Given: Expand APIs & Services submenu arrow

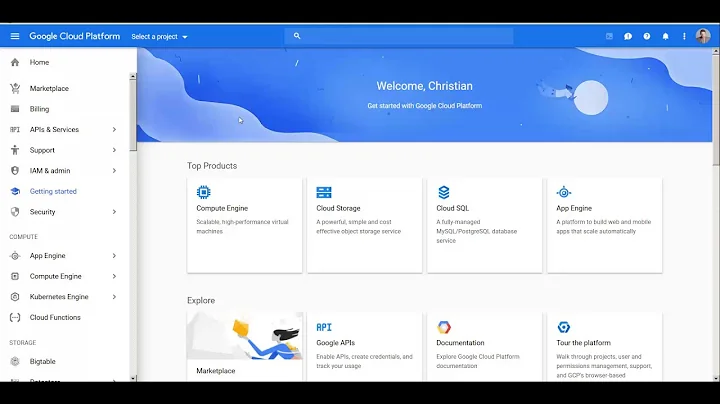Looking at the screenshot, I should [114, 129].
